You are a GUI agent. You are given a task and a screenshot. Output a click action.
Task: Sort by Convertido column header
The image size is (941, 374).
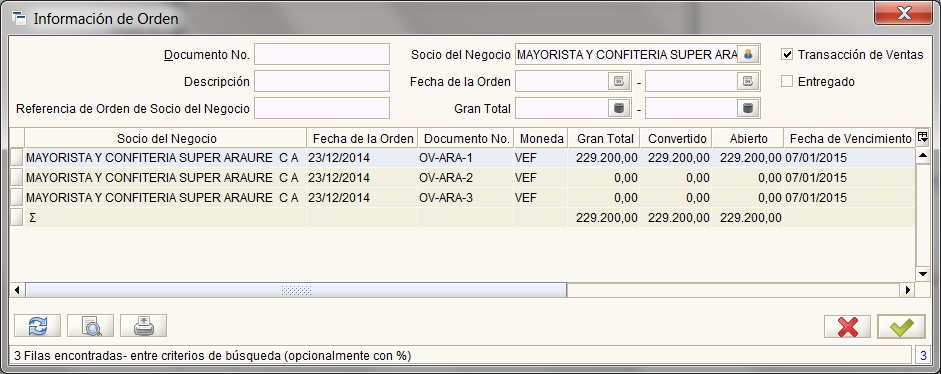[x=676, y=138]
